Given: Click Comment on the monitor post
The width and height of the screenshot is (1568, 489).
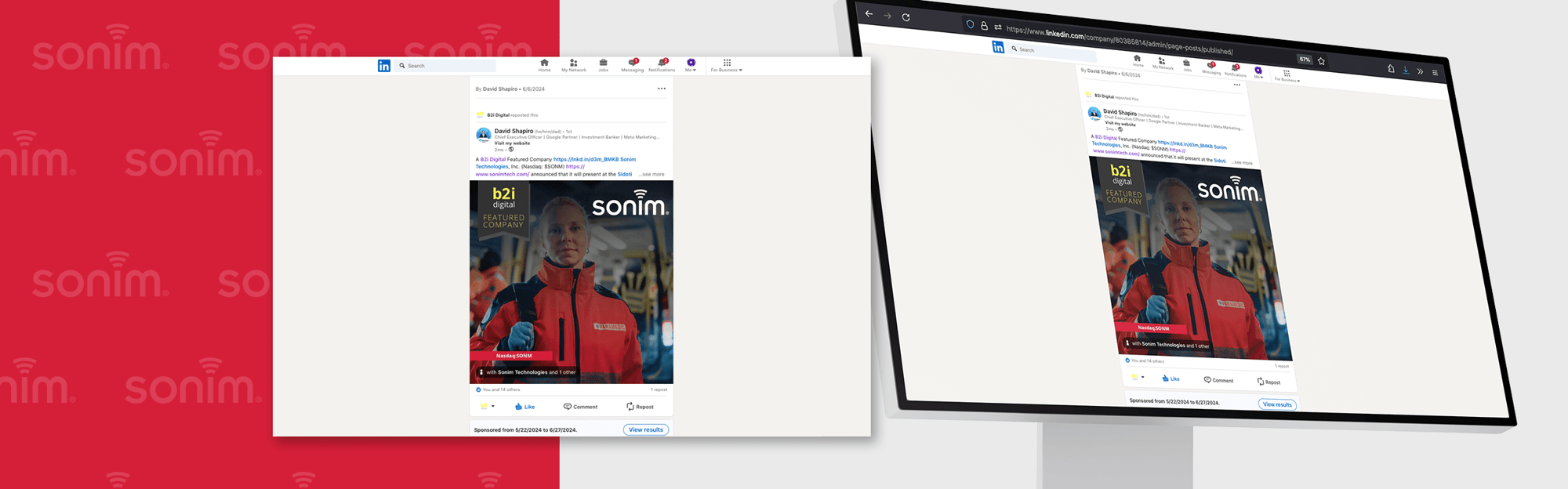Looking at the screenshot, I should 1218,380.
